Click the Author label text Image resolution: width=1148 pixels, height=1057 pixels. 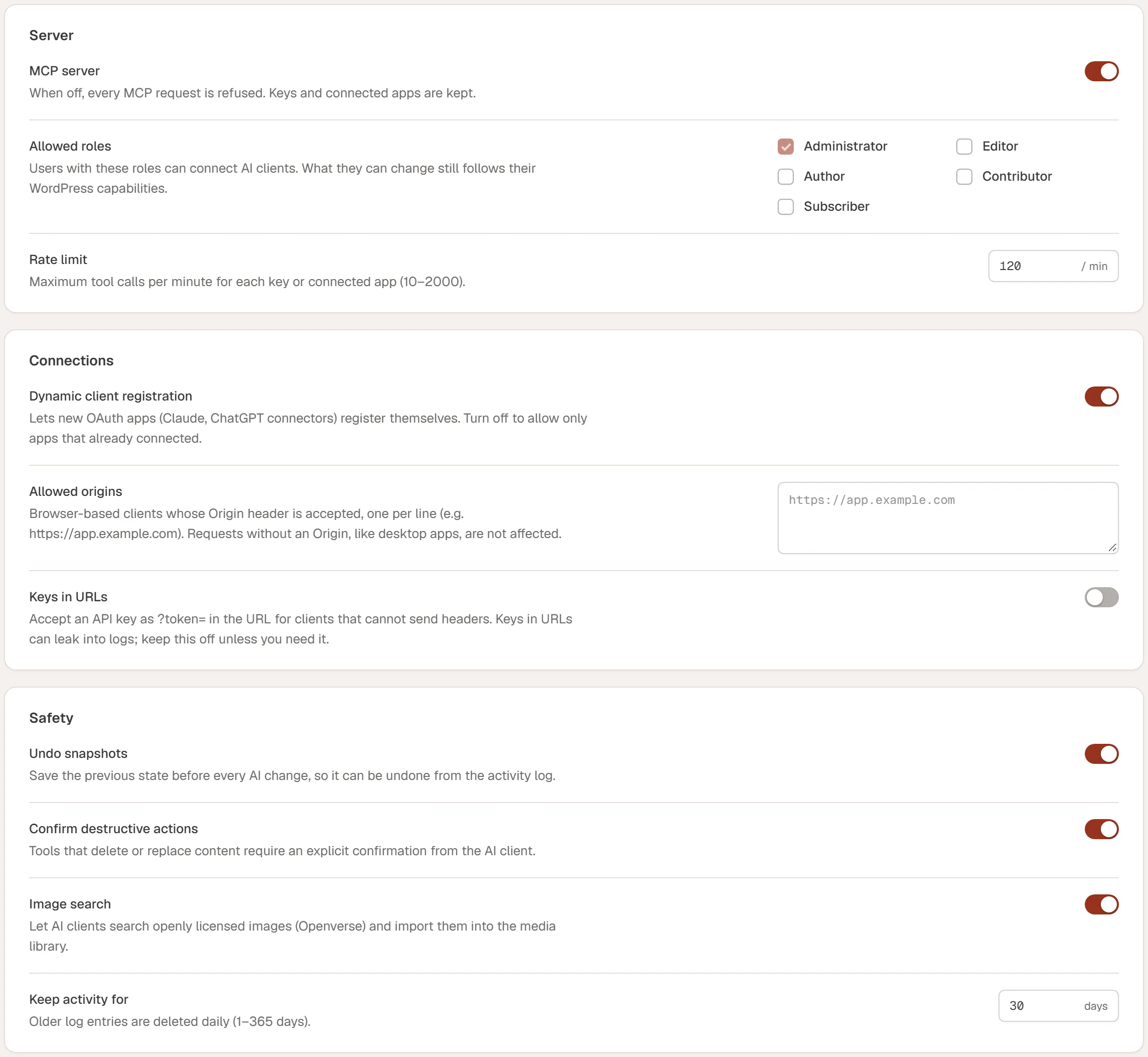(x=824, y=177)
